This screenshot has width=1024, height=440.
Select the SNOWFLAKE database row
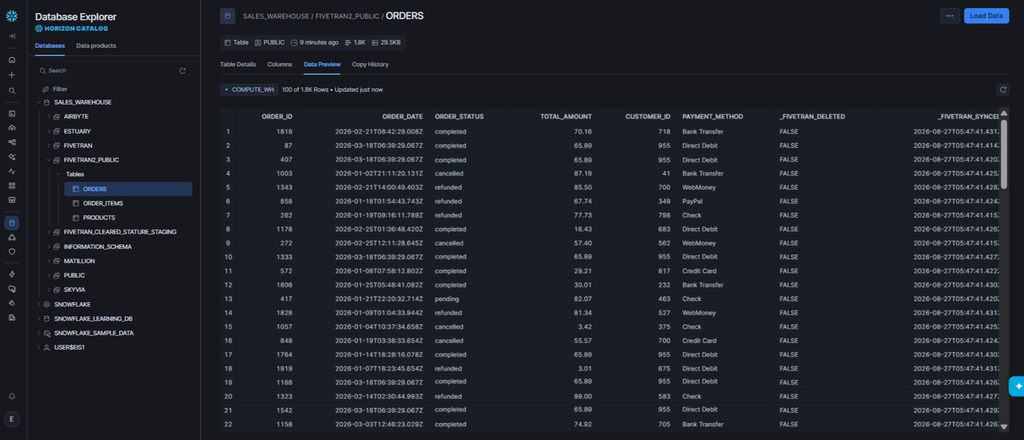tap(72, 304)
